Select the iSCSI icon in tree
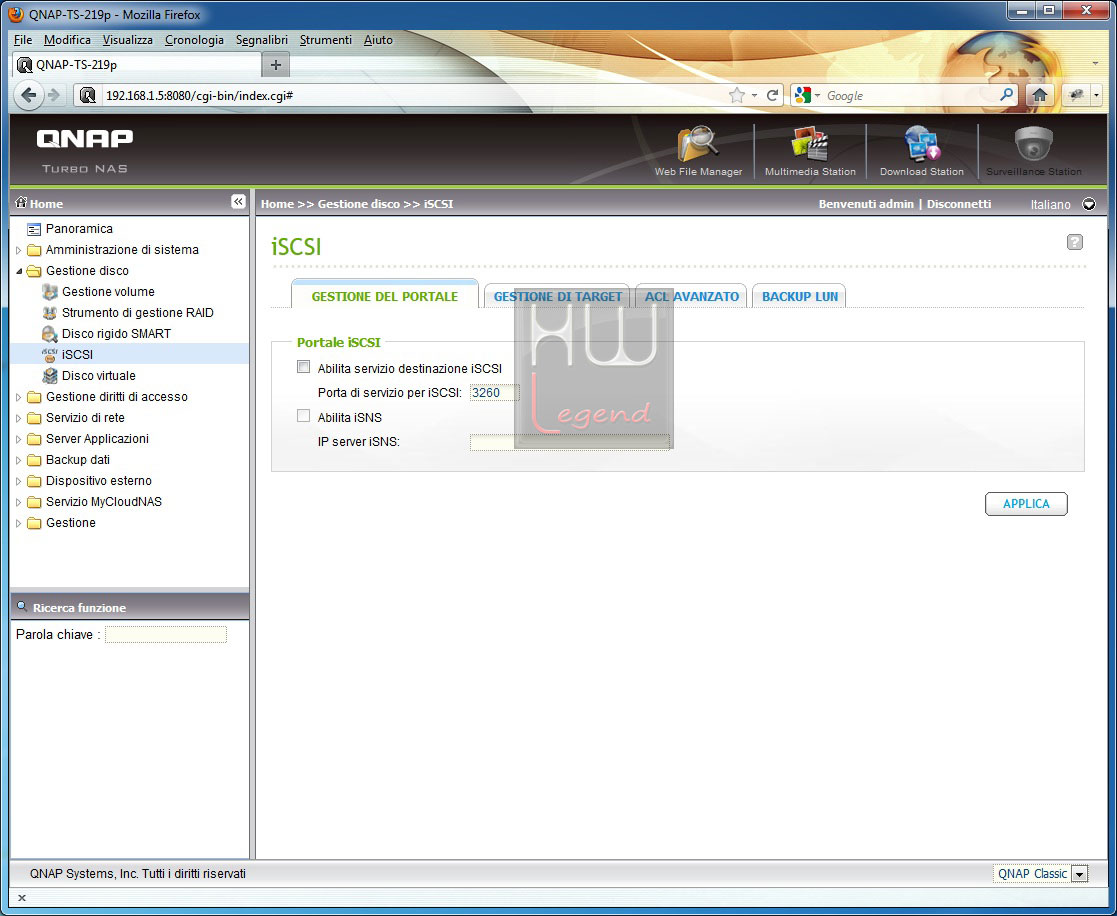 click(x=50, y=355)
